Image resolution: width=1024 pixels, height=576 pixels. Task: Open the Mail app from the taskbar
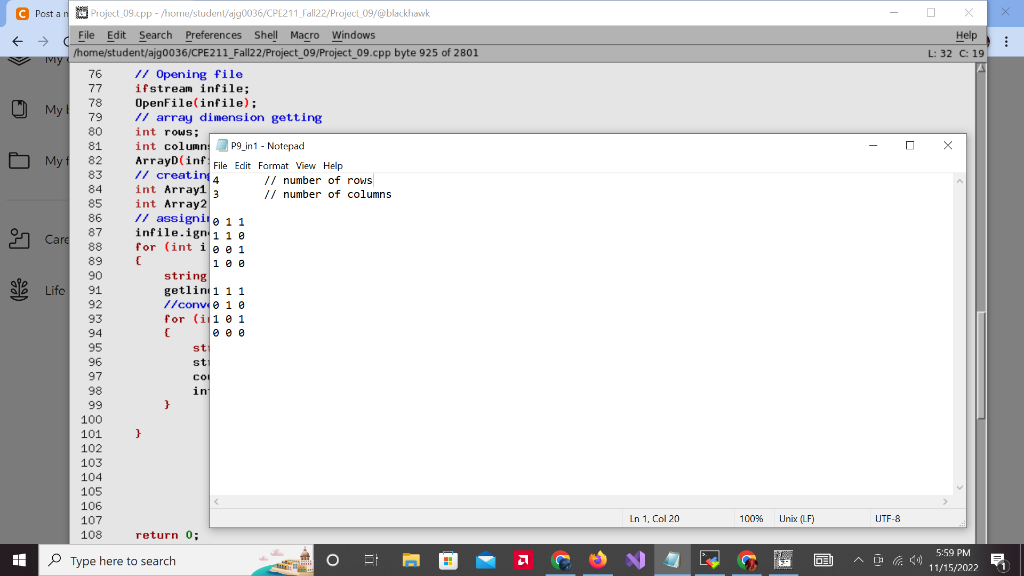[x=485, y=560]
